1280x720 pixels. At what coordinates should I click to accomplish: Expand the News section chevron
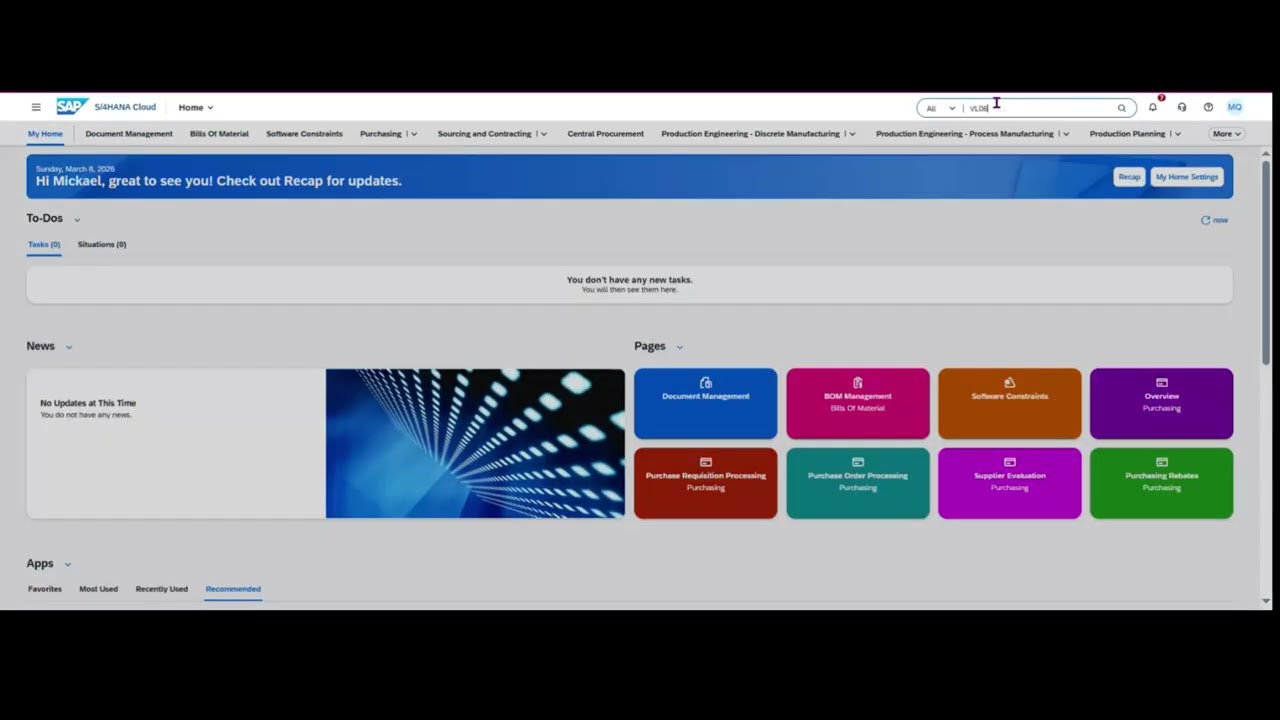[69, 347]
